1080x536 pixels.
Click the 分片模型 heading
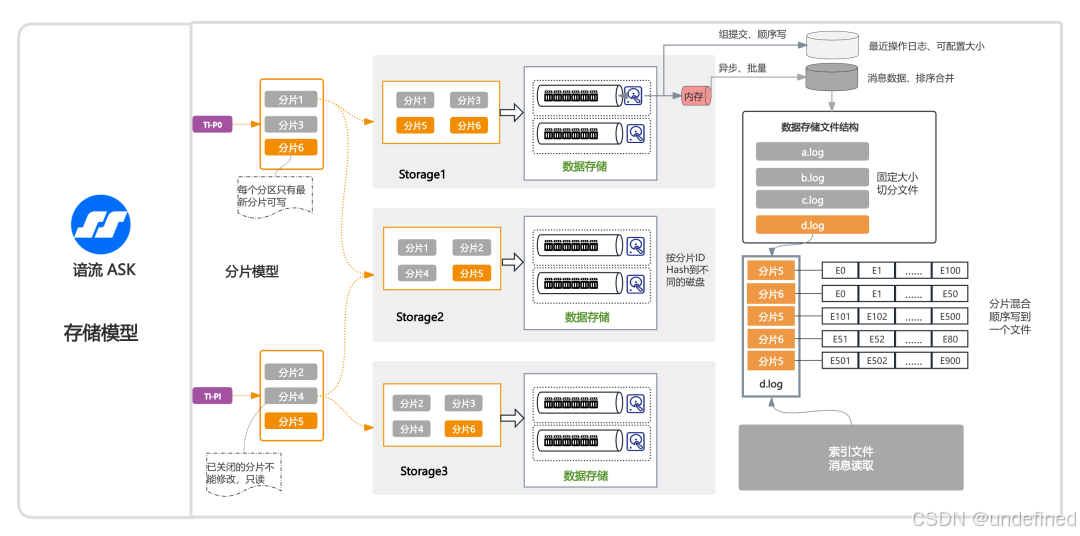tap(252, 271)
